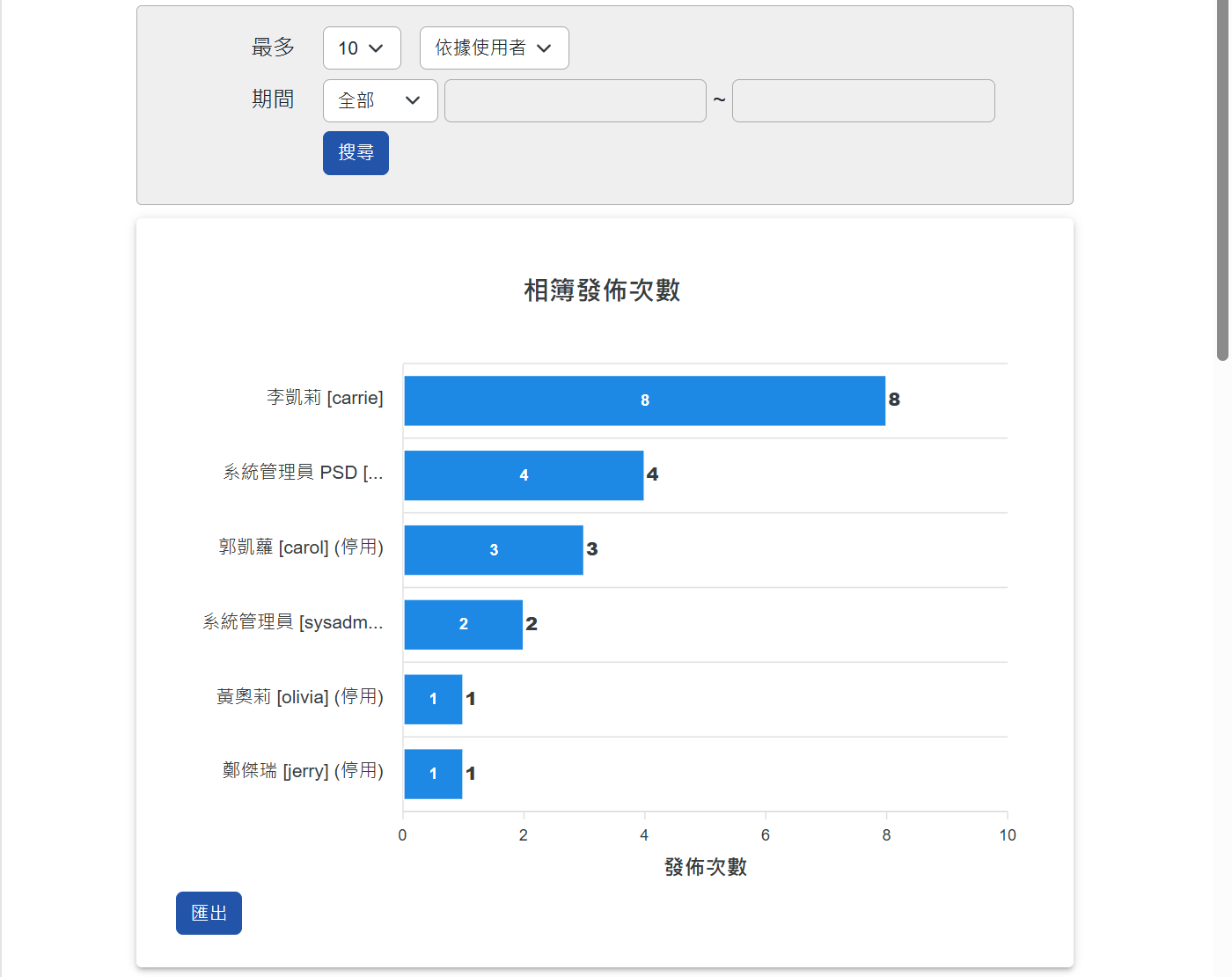Click the axis label 李凱莉 [carrie]
Image resolution: width=1232 pixels, height=977 pixels.
pos(325,398)
